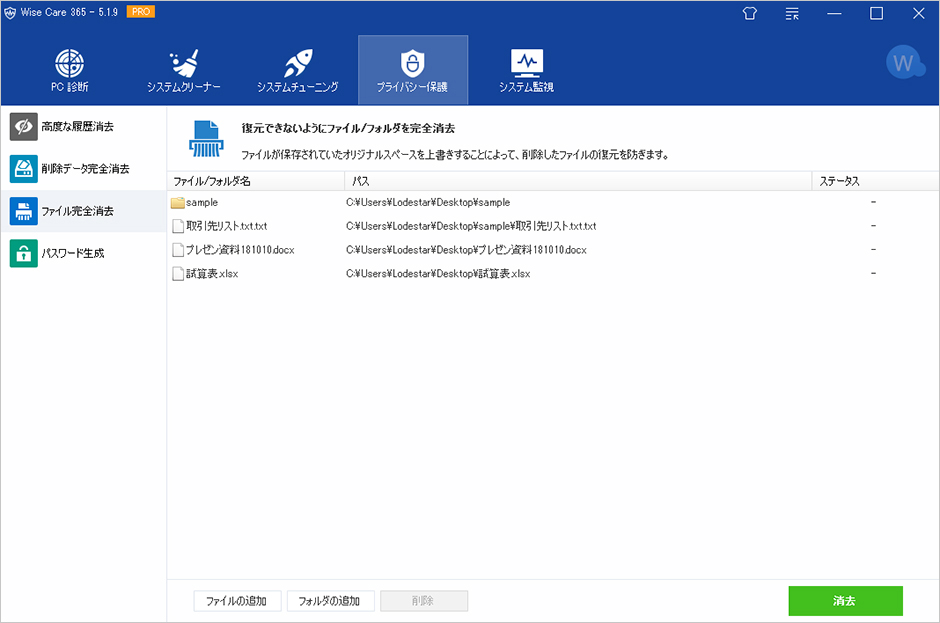This screenshot has height=623, width=940.
Task: Click the path ending in Desktop¥プレゼン資料181010.docx
Action: click(x=466, y=249)
